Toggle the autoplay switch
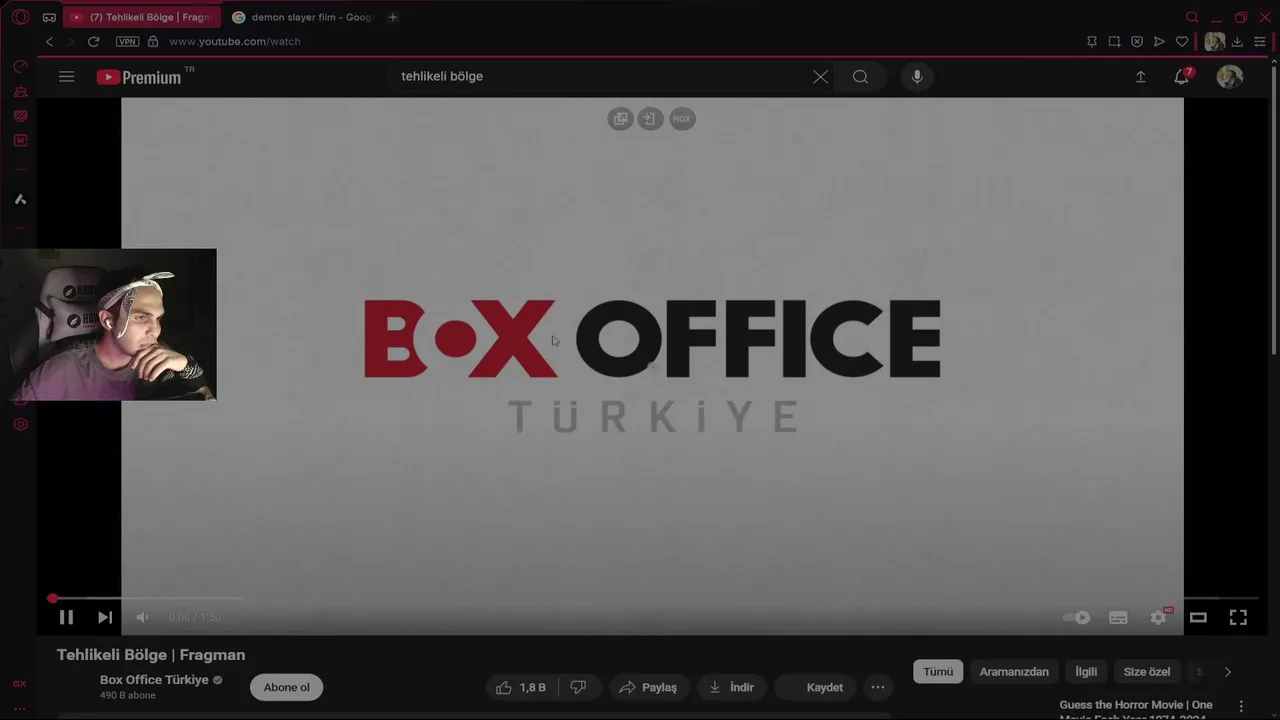Viewport: 1280px width, 720px height. 1076,617
